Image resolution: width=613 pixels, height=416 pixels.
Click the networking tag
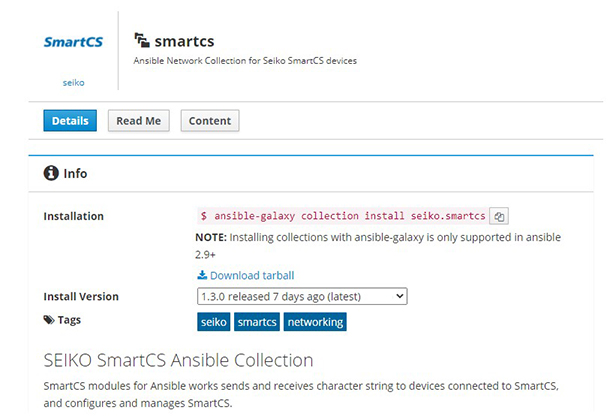pos(315,322)
